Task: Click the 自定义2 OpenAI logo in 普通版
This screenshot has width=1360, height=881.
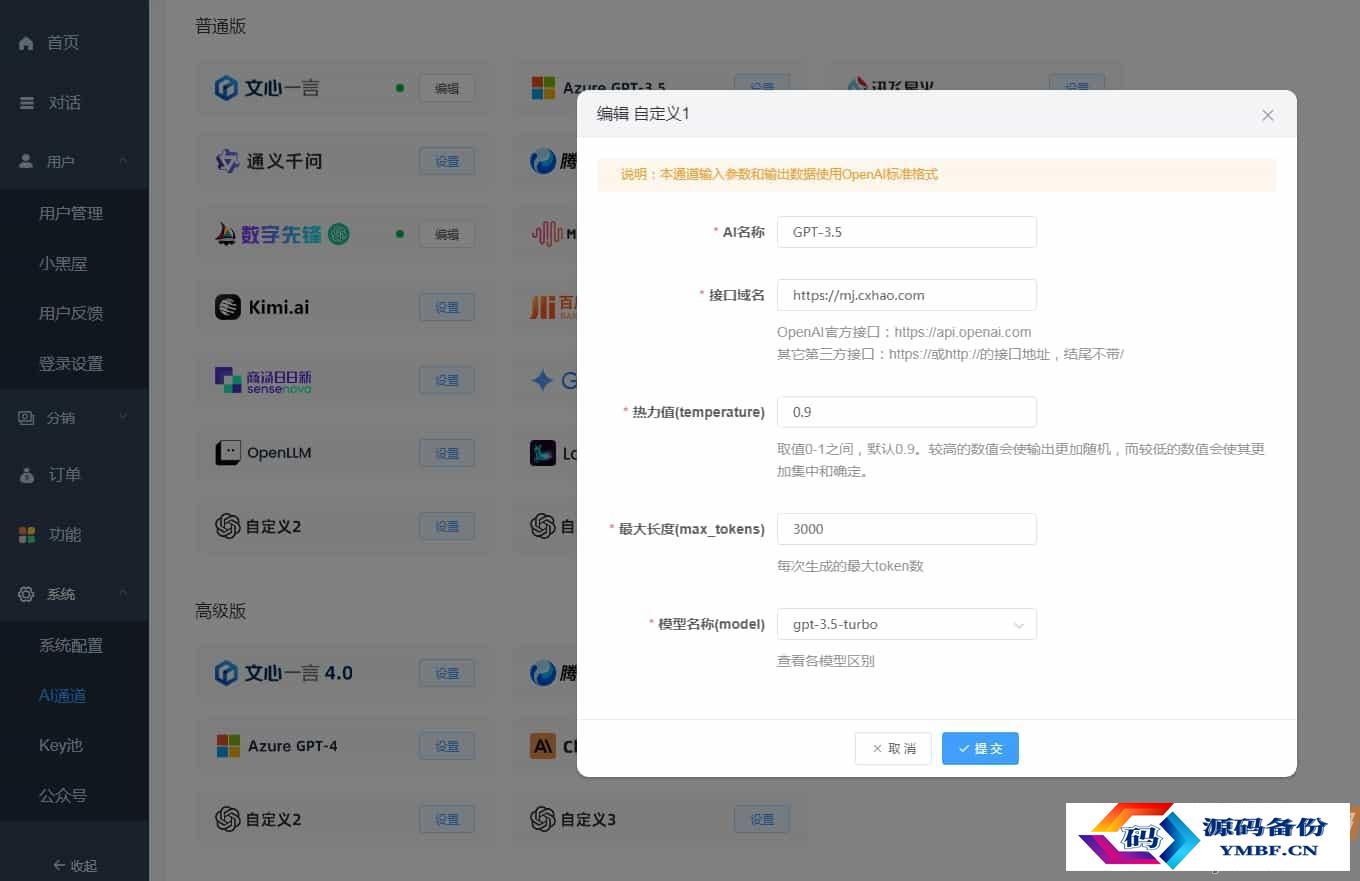Action: [227, 526]
